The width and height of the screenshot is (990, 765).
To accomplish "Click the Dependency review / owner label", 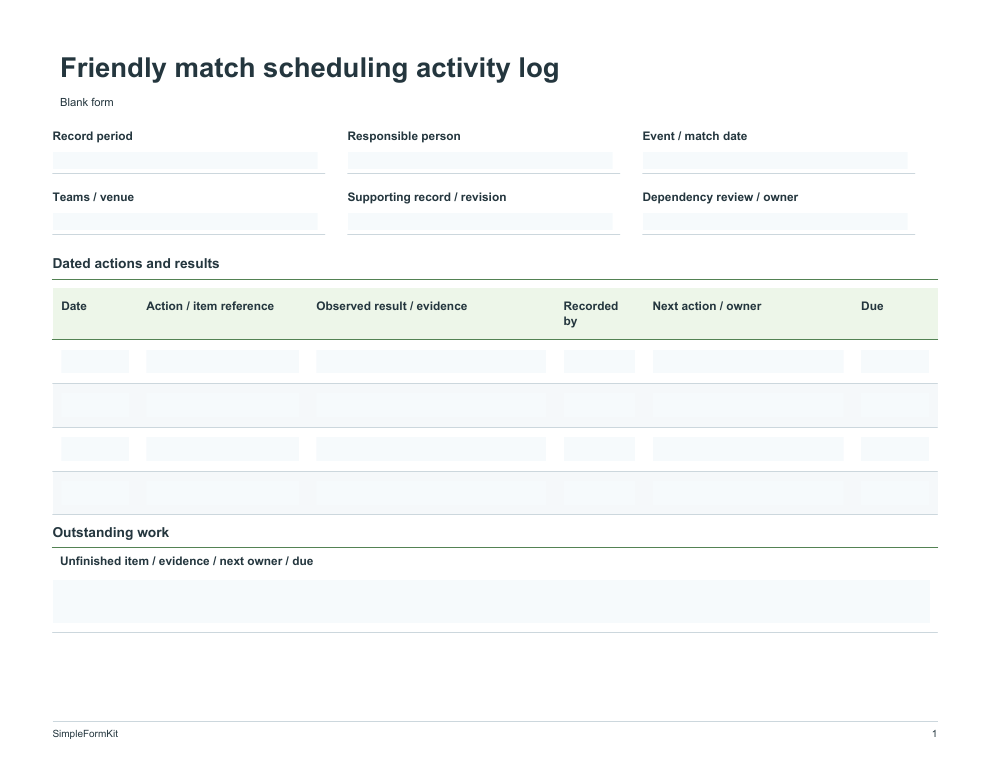I will pyautogui.click(x=720, y=197).
